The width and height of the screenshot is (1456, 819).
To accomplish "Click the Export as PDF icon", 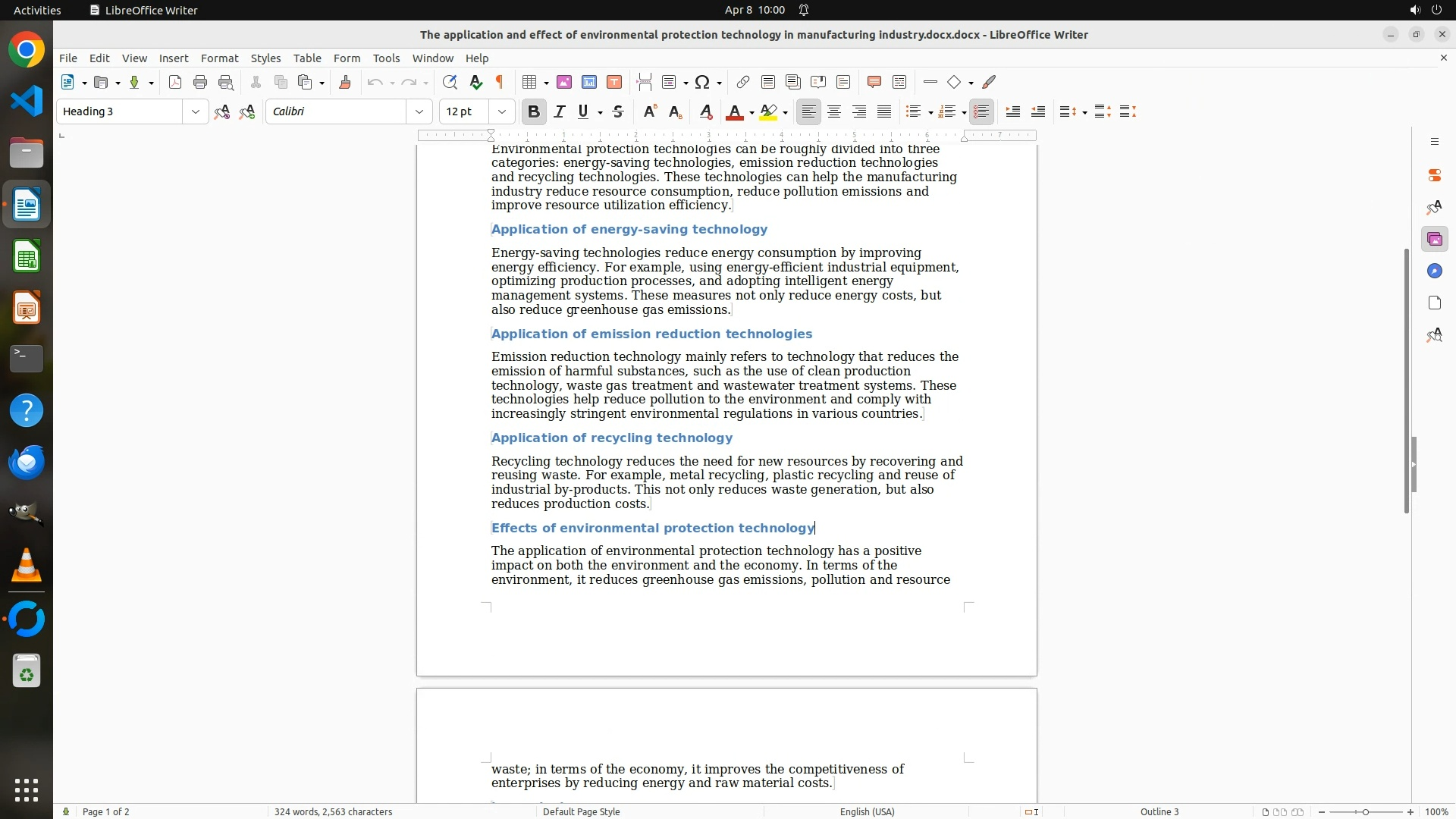I will (175, 83).
